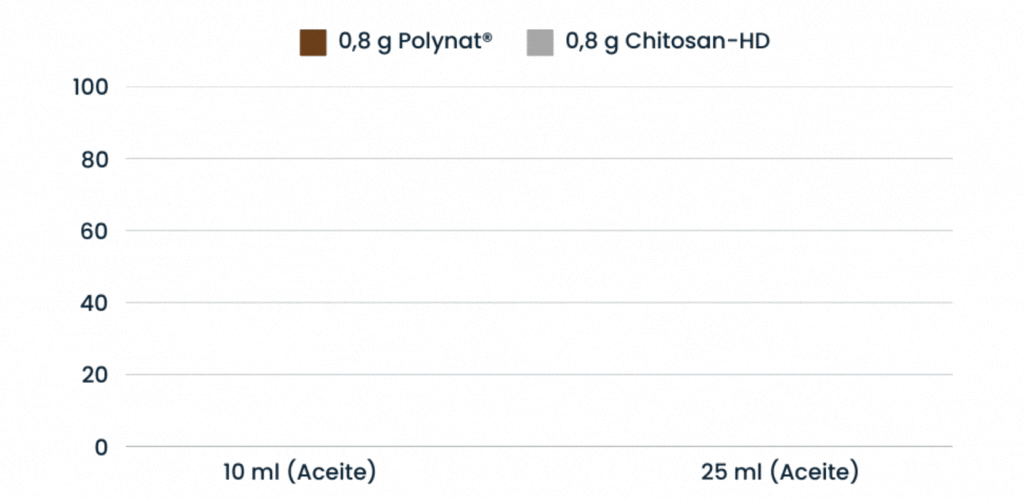Toggle the '0,8 g Chitosan-HD' legend label
This screenshot has height=500, width=1024.
point(666,42)
